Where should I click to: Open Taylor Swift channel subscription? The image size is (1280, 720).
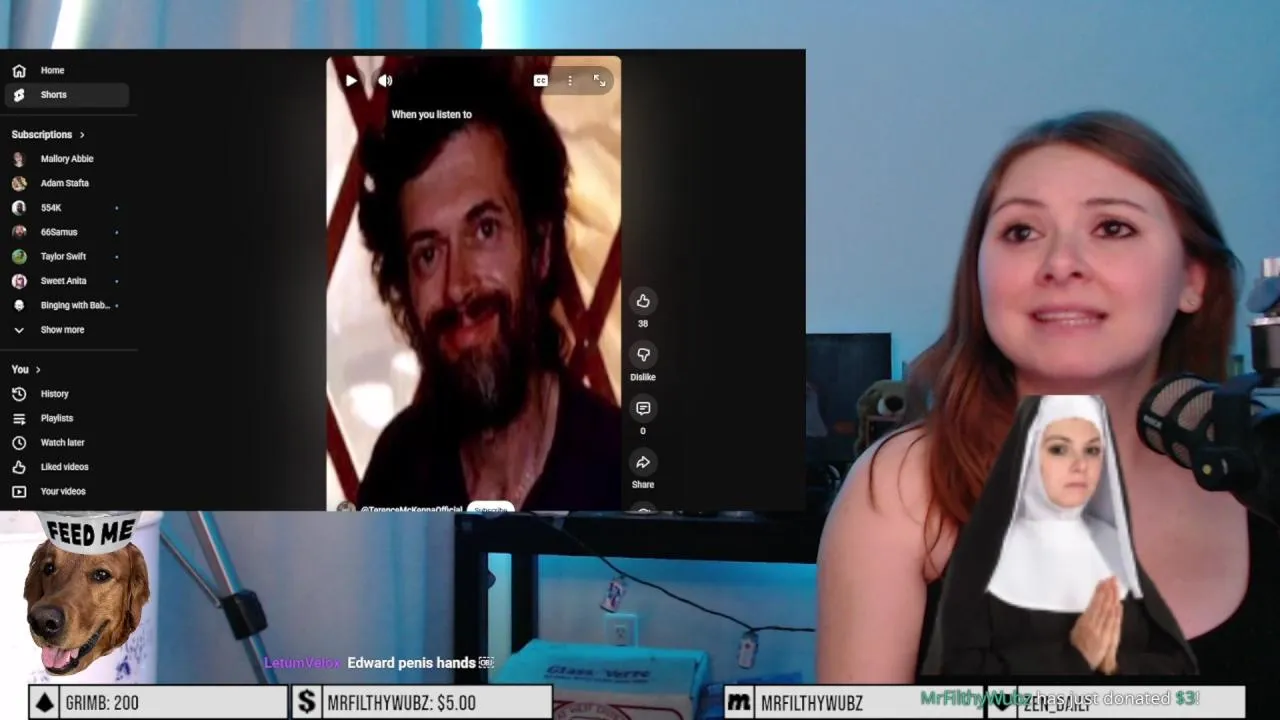pos(66,257)
